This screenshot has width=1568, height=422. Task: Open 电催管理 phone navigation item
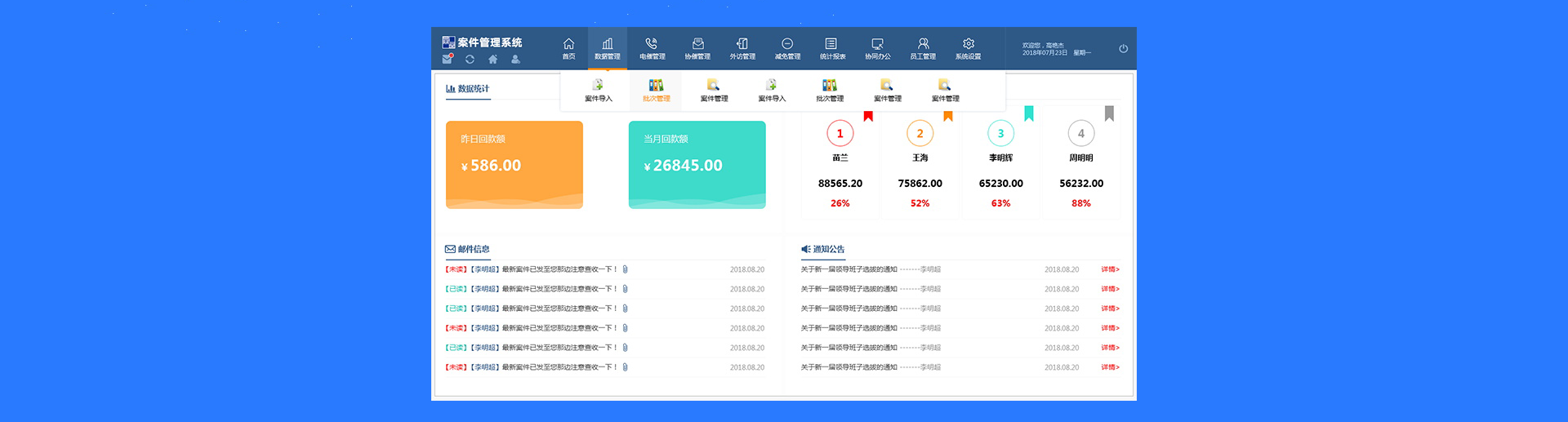pyautogui.click(x=652, y=49)
